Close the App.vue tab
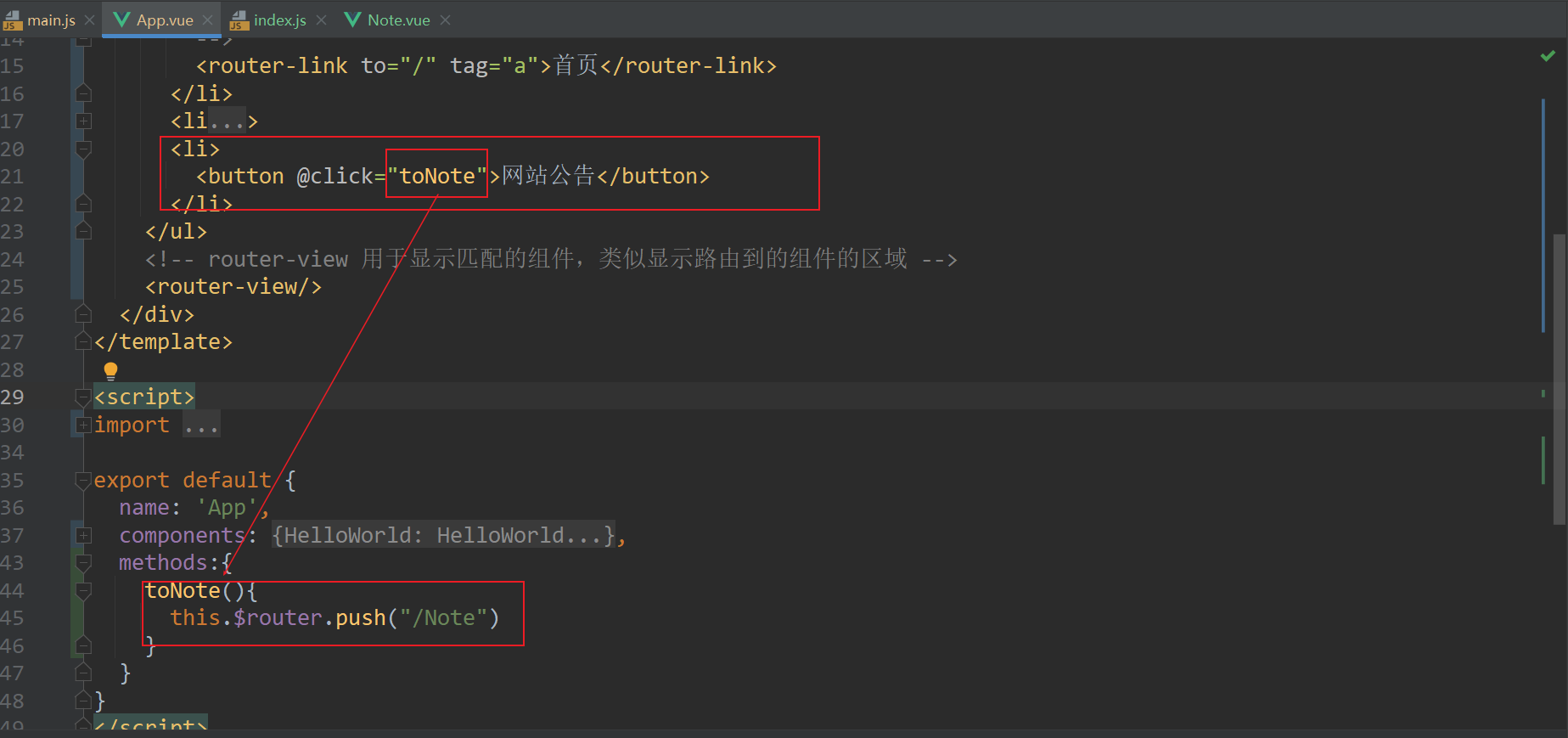Image resolution: width=1568 pixels, height=738 pixels. (x=206, y=19)
